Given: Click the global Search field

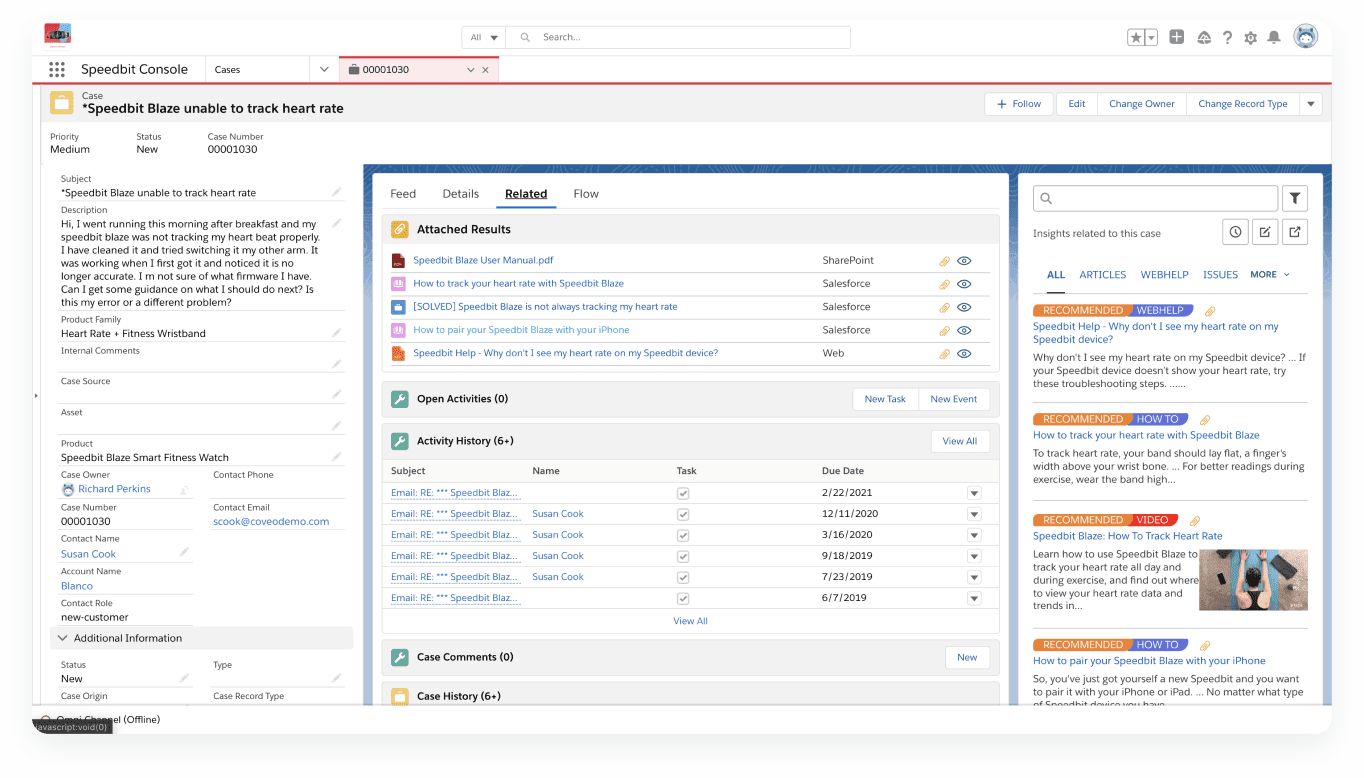Looking at the screenshot, I should click(678, 37).
